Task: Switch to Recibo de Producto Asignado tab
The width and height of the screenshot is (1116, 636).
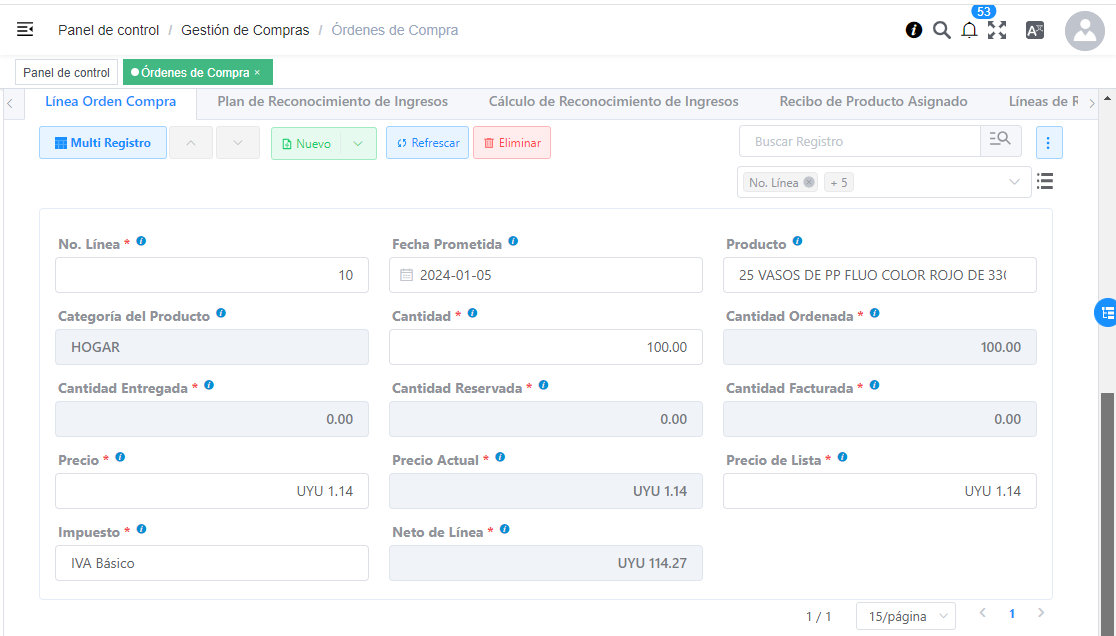Action: [x=873, y=102]
